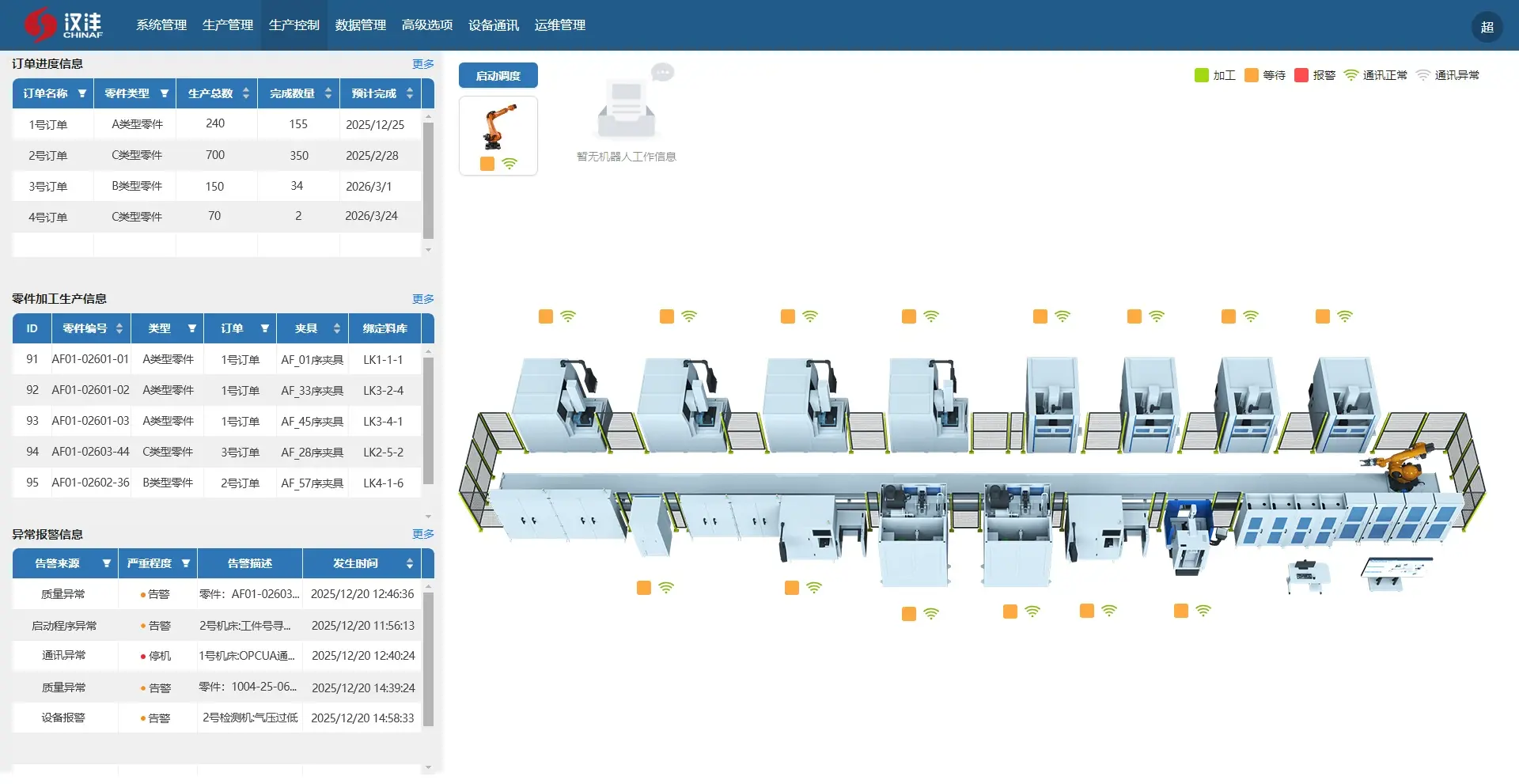This screenshot has width=1519, height=784.
Task: Click the red 报警 legend swatch
Action: (1301, 75)
